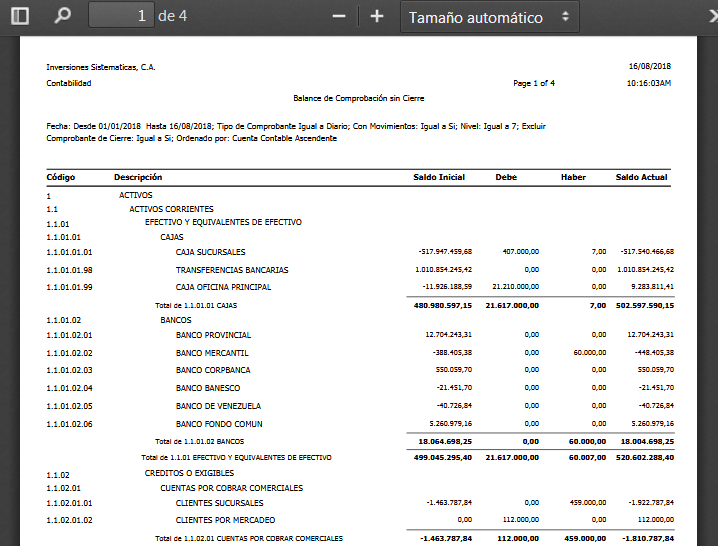The height and width of the screenshot is (546, 718).
Task: Zoom out with the minus button
Action: tap(339, 16)
